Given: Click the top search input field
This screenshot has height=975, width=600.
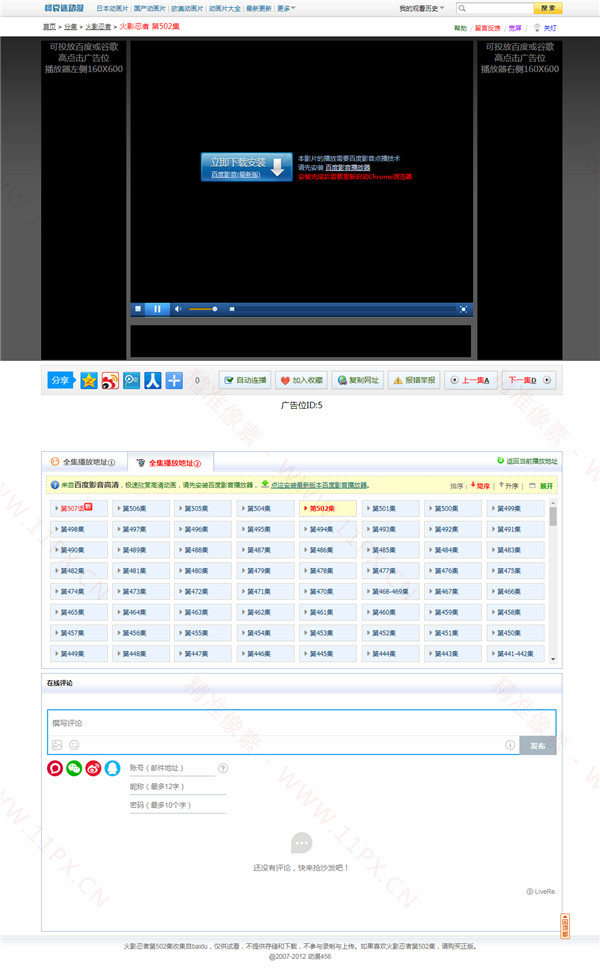Looking at the screenshot, I should pos(495,8).
